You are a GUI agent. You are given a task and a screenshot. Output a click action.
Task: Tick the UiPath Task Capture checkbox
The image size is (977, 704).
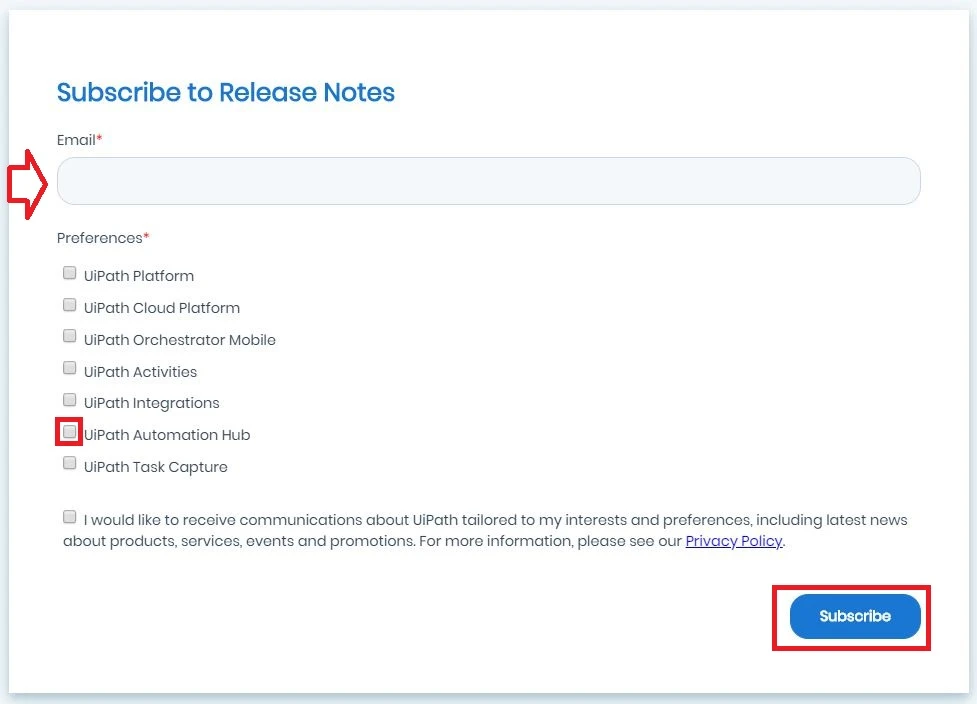pos(70,463)
